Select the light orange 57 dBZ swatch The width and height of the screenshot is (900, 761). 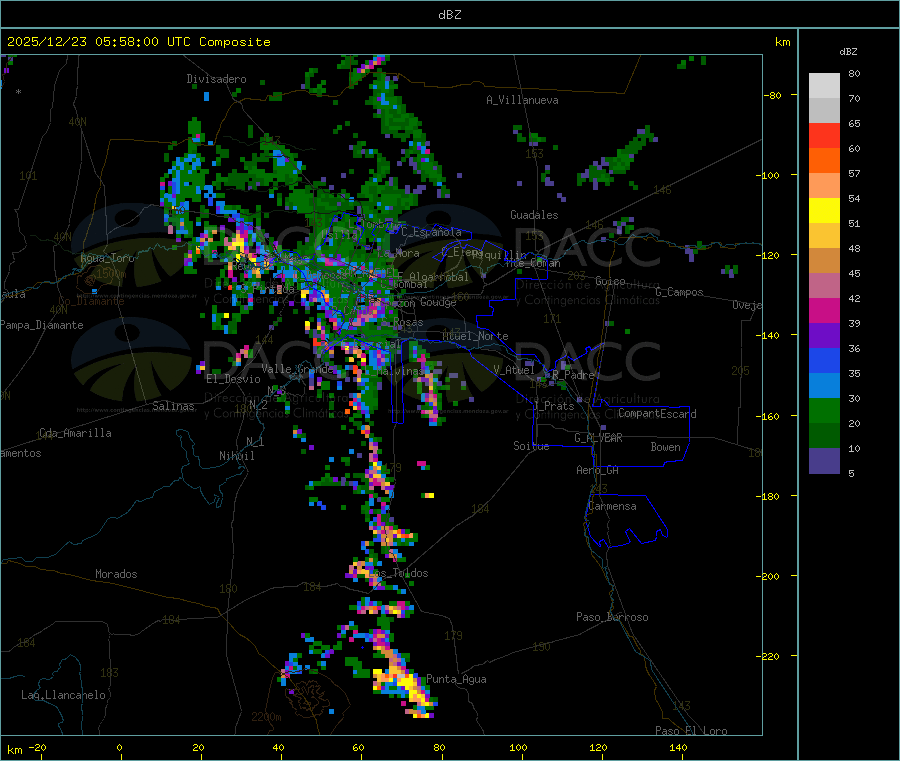click(x=824, y=185)
